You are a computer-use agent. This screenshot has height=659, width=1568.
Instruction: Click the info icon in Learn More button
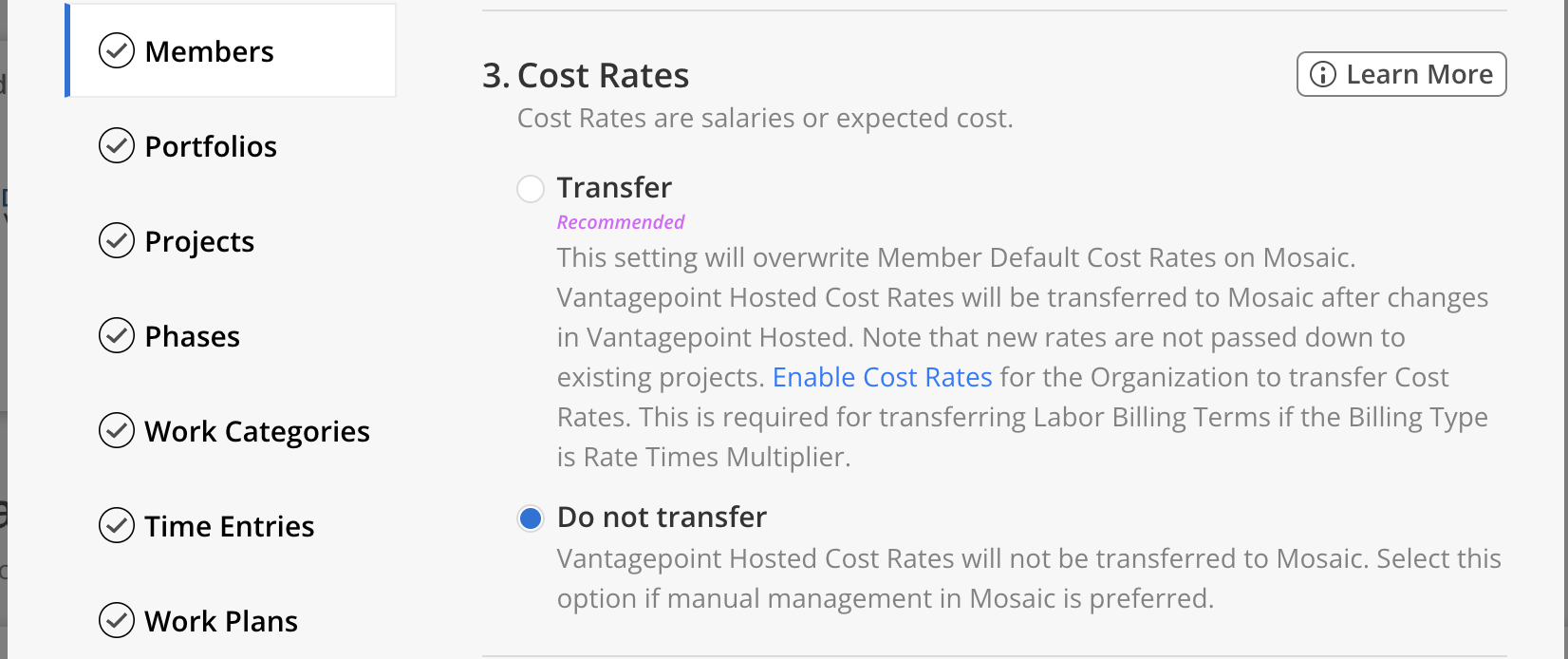pos(1322,74)
